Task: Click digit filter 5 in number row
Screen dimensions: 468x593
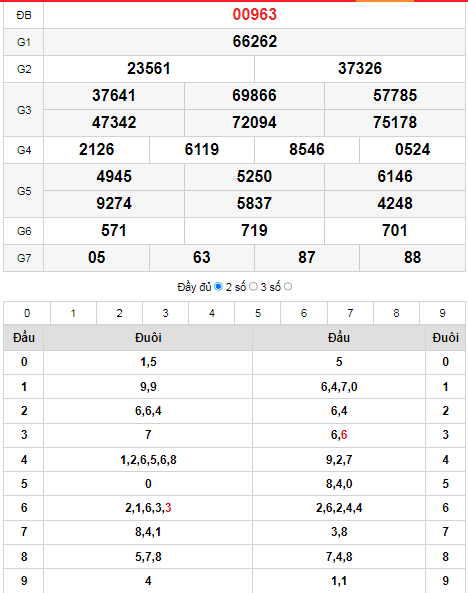Action: (258, 313)
